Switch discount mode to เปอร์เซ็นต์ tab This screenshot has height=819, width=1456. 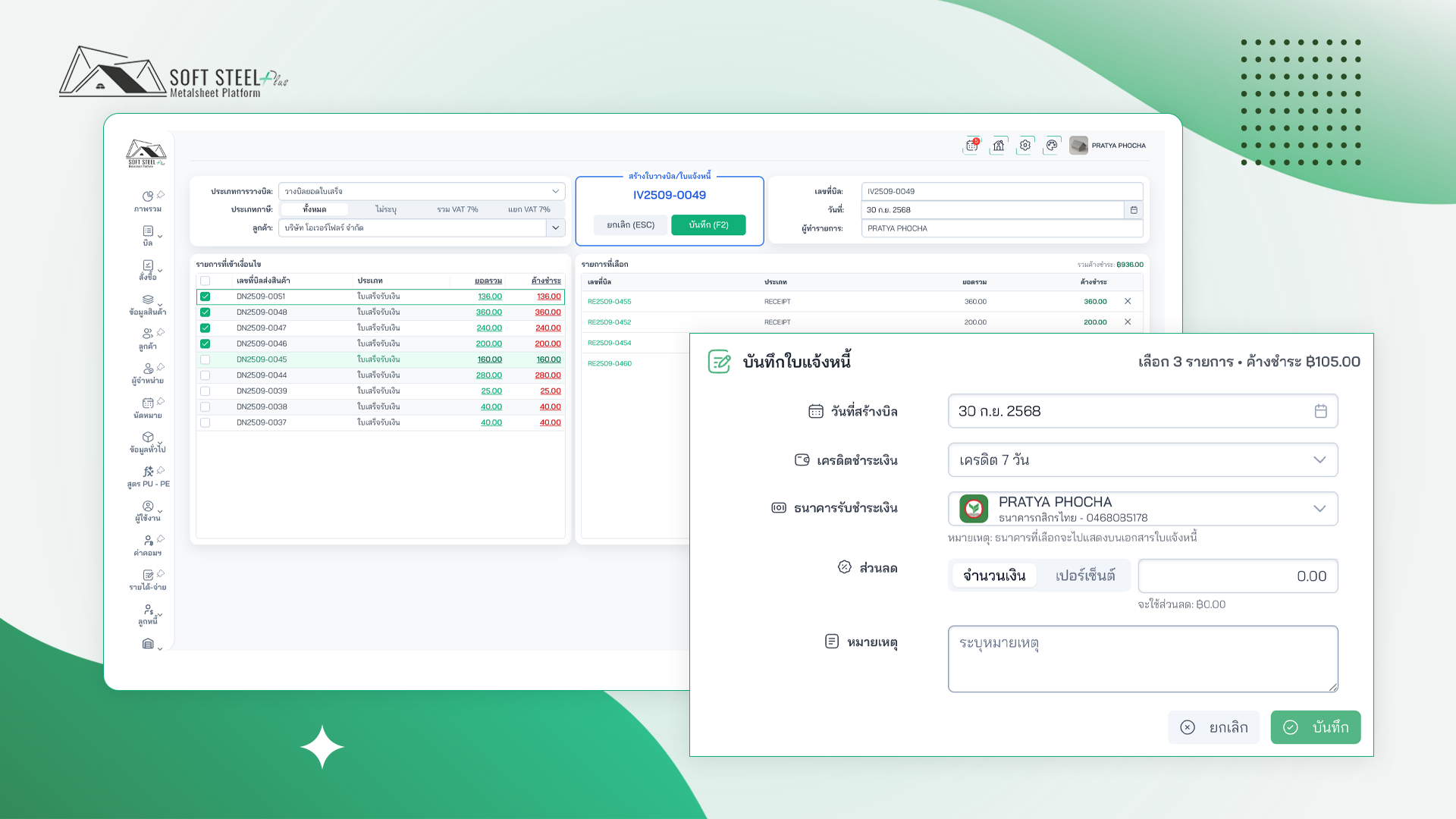[1085, 576]
